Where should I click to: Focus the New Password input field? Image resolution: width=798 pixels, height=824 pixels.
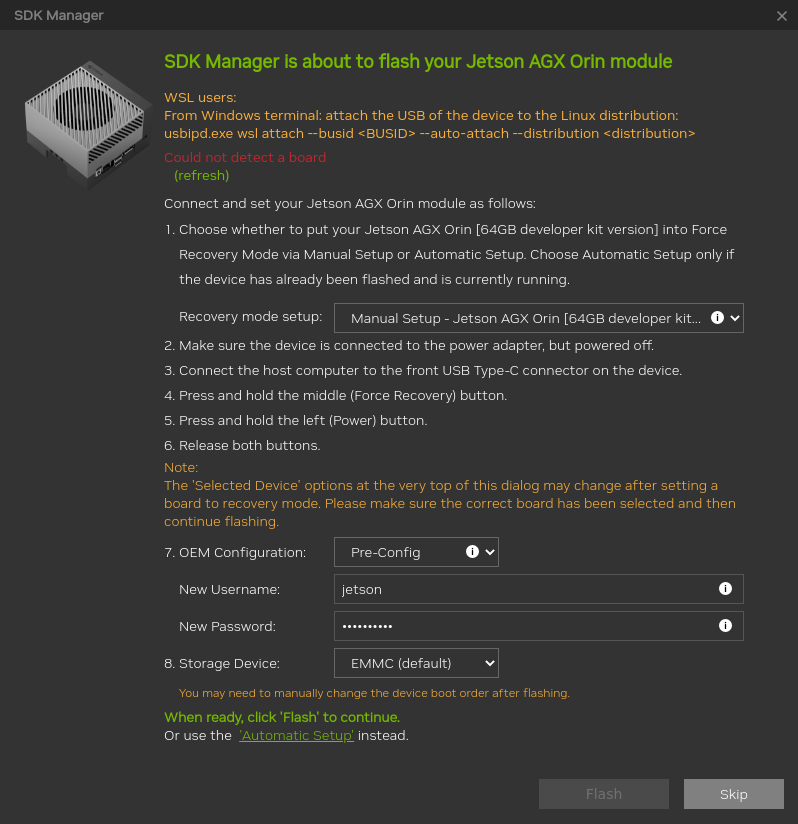click(520, 627)
